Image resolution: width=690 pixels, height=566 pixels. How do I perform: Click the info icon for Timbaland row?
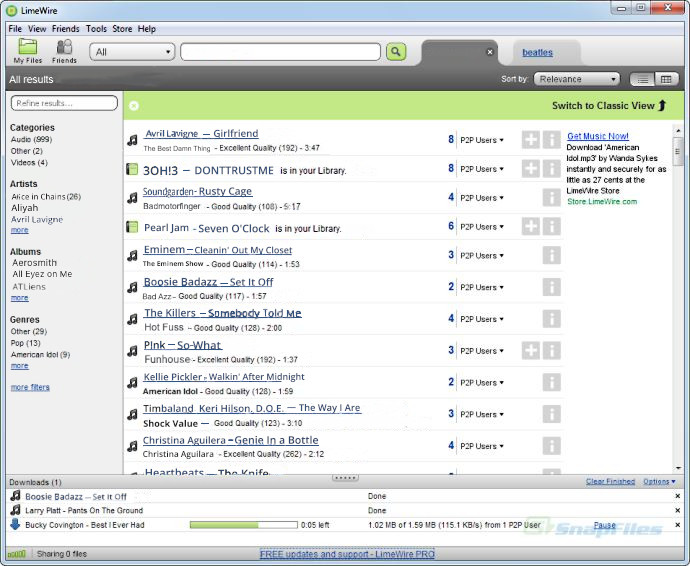click(551, 414)
